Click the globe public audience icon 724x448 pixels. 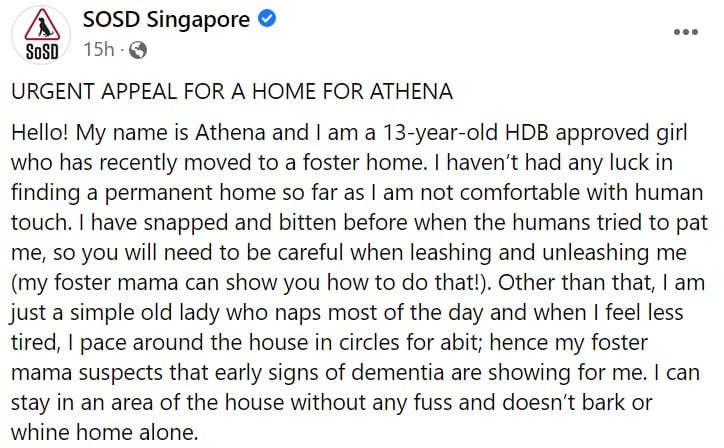click(x=138, y=48)
